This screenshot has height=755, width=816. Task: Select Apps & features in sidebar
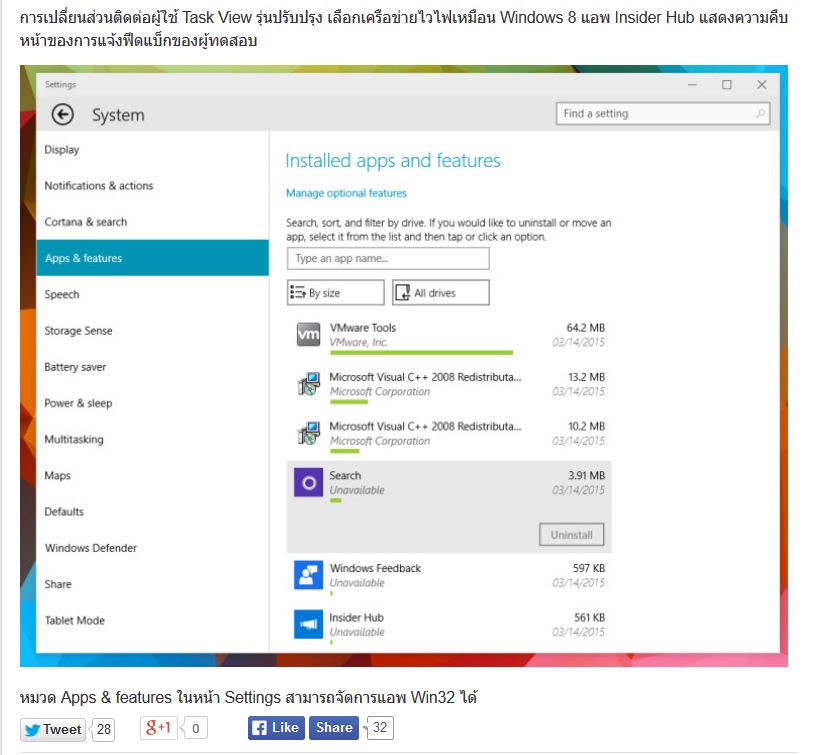click(152, 258)
